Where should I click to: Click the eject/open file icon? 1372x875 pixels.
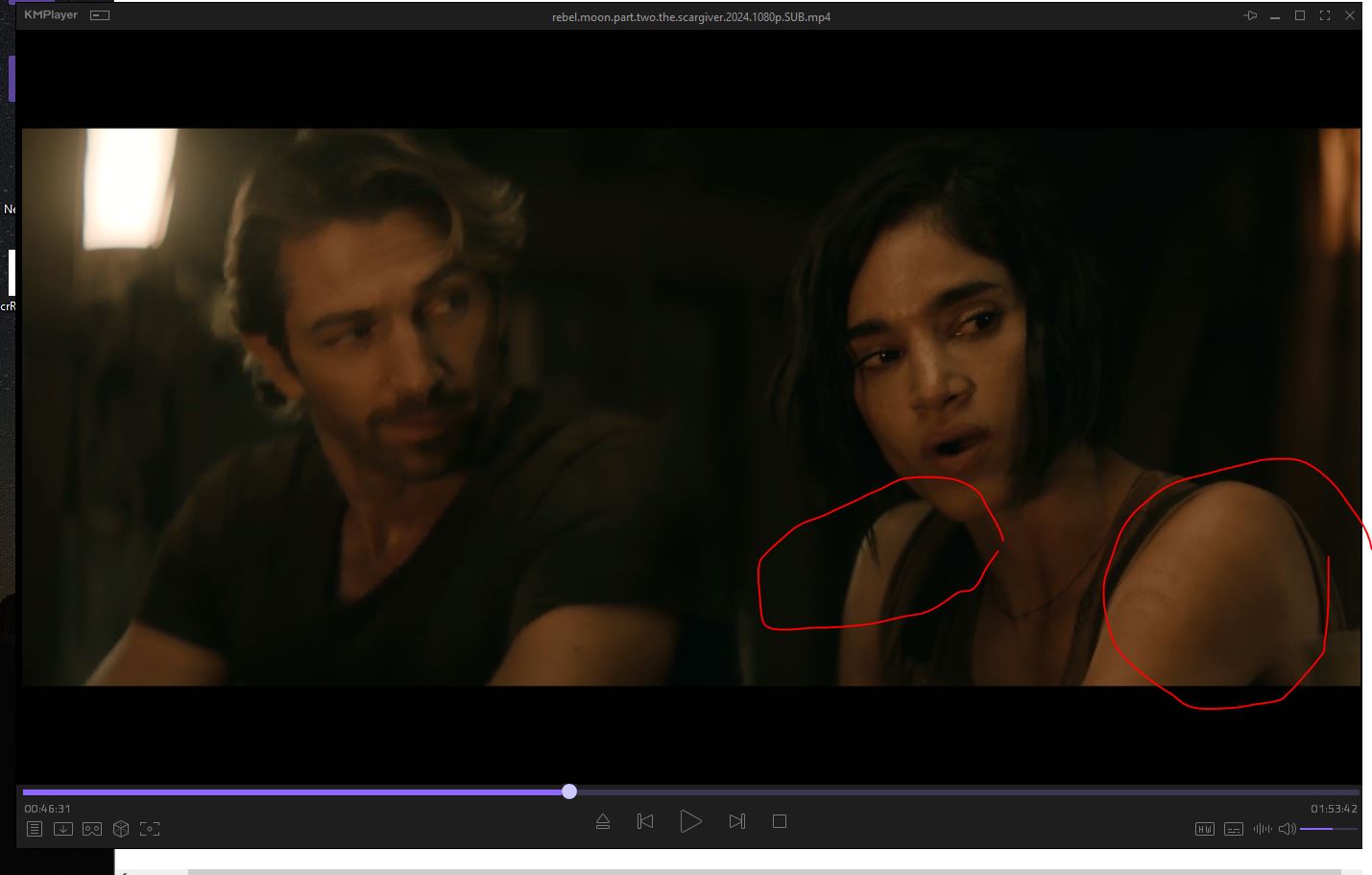click(x=603, y=821)
